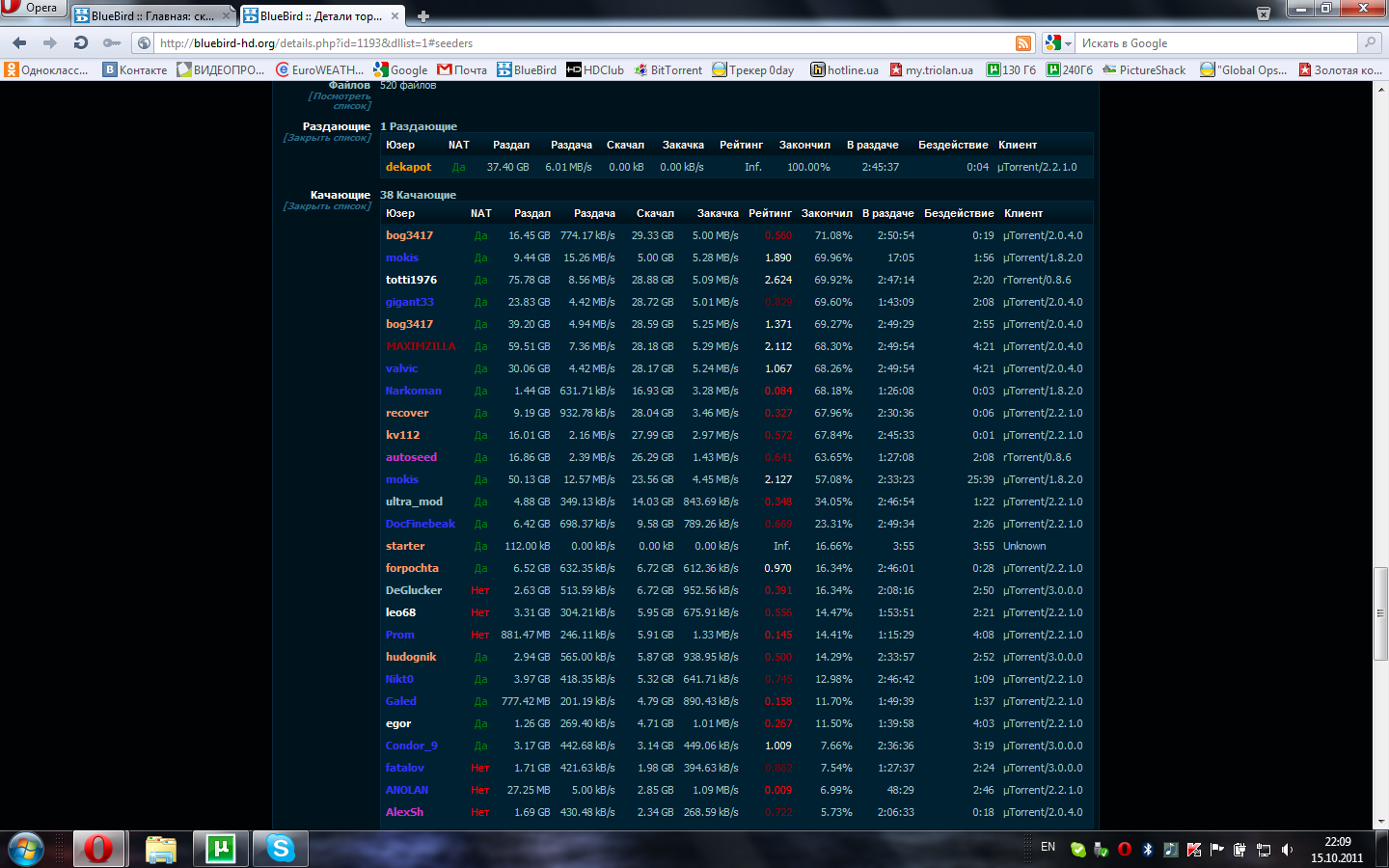Open the ВИДЕОПРО bookmark
1389x868 pixels.
(x=221, y=69)
